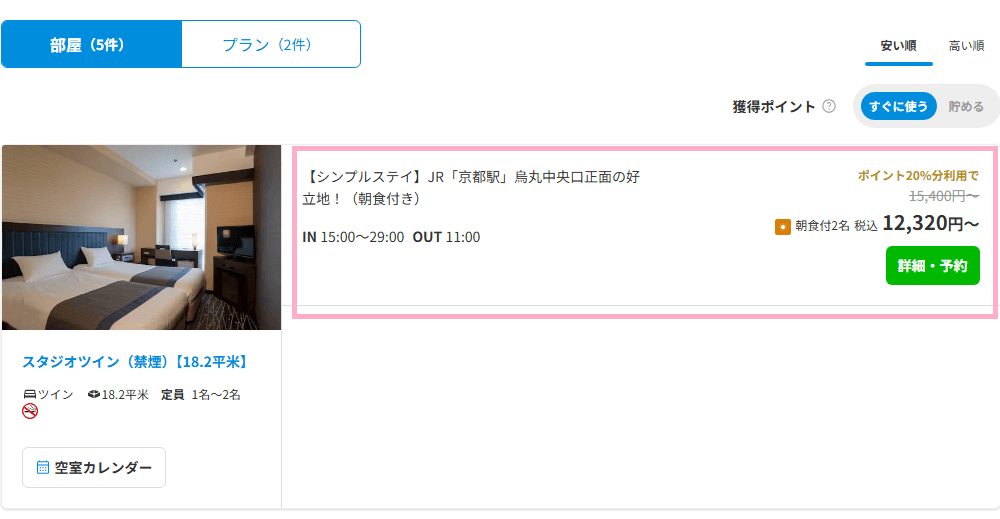
Task: Click the twin room photo thumbnail
Action: click(x=142, y=237)
